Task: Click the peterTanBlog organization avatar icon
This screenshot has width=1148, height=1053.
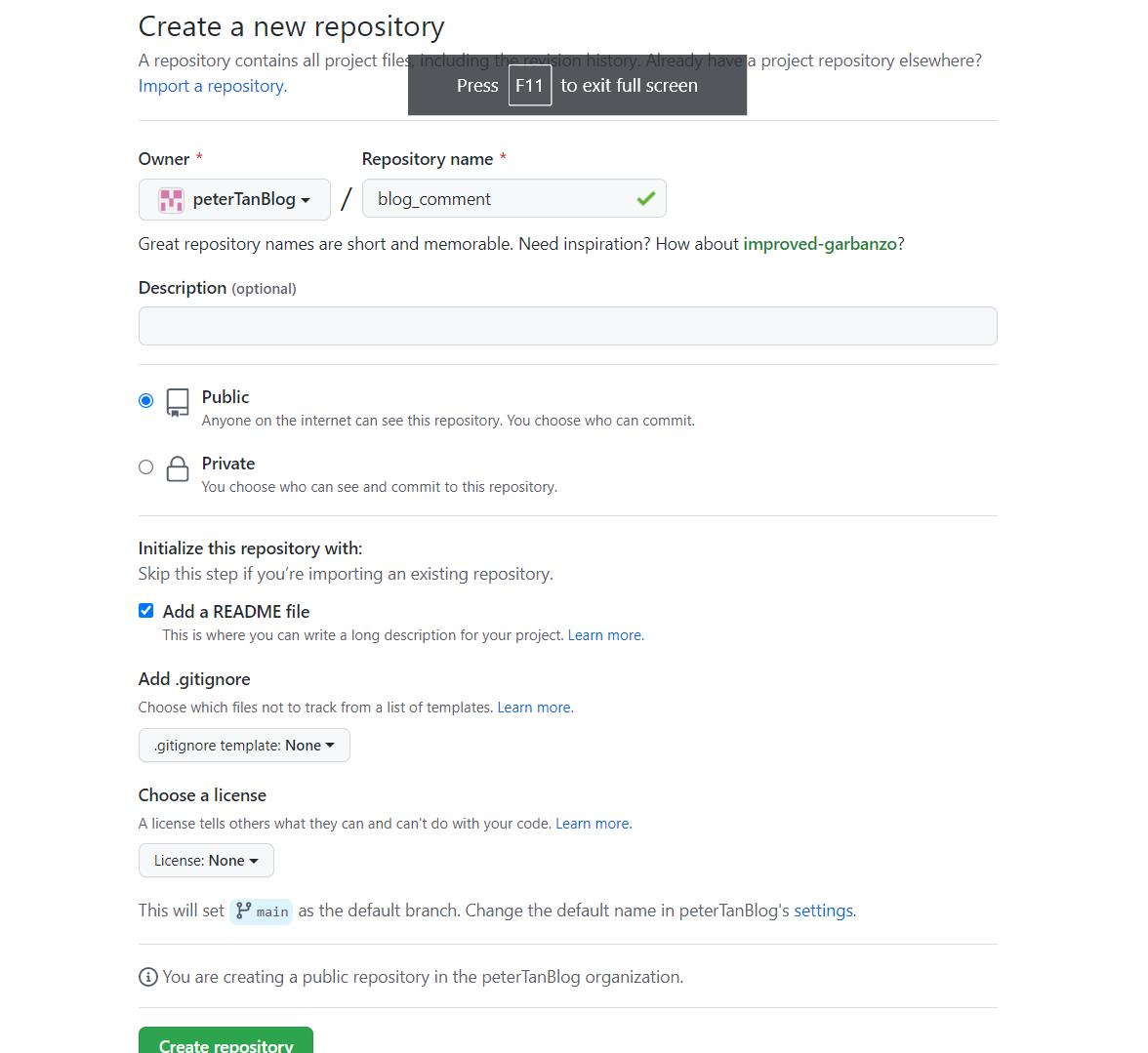Action: (x=171, y=199)
